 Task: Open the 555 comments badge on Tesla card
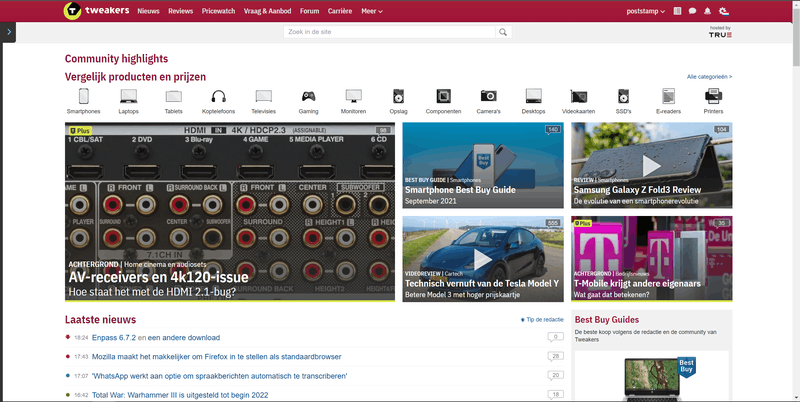tap(553, 223)
